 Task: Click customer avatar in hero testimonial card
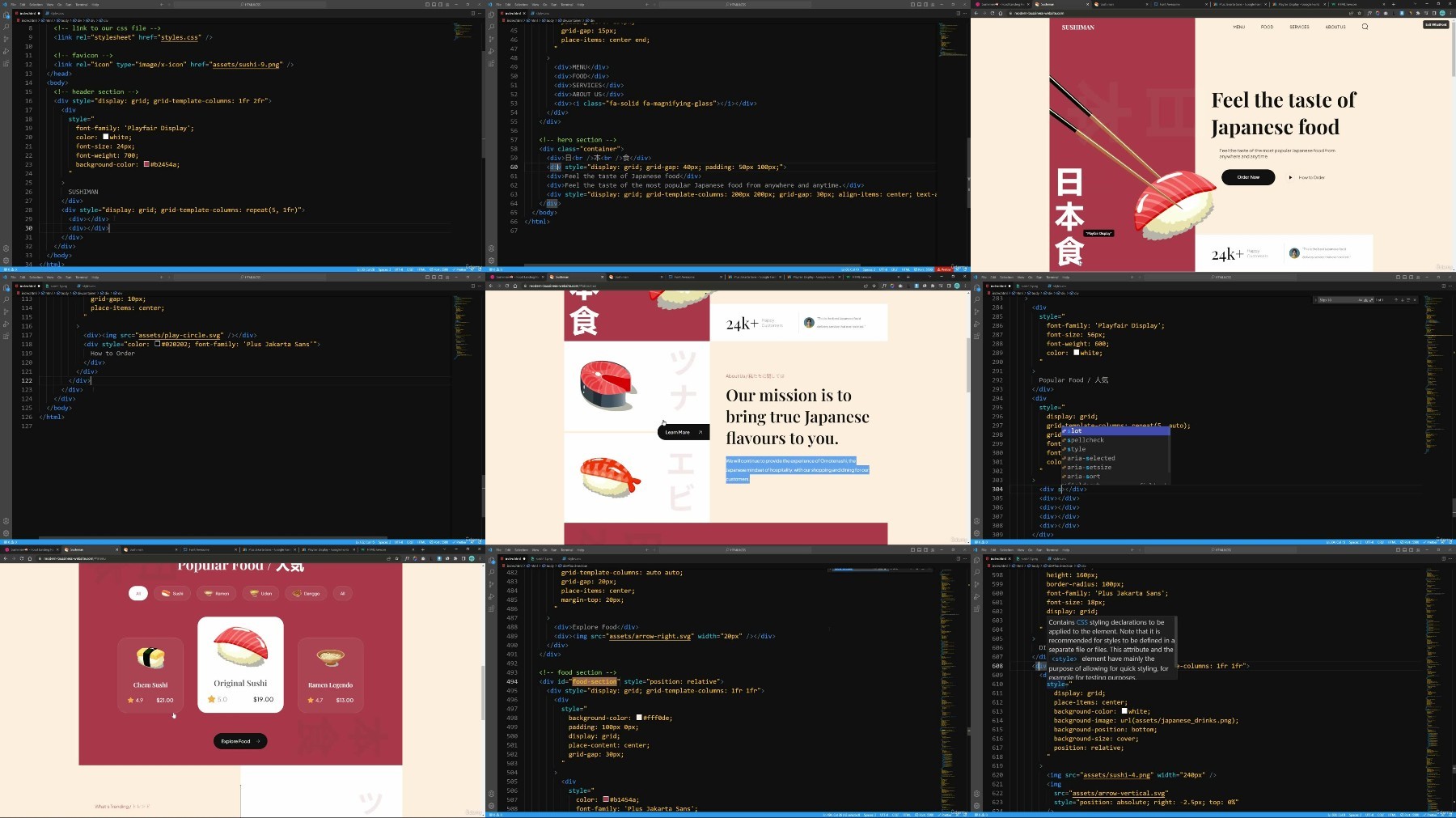(1294, 253)
